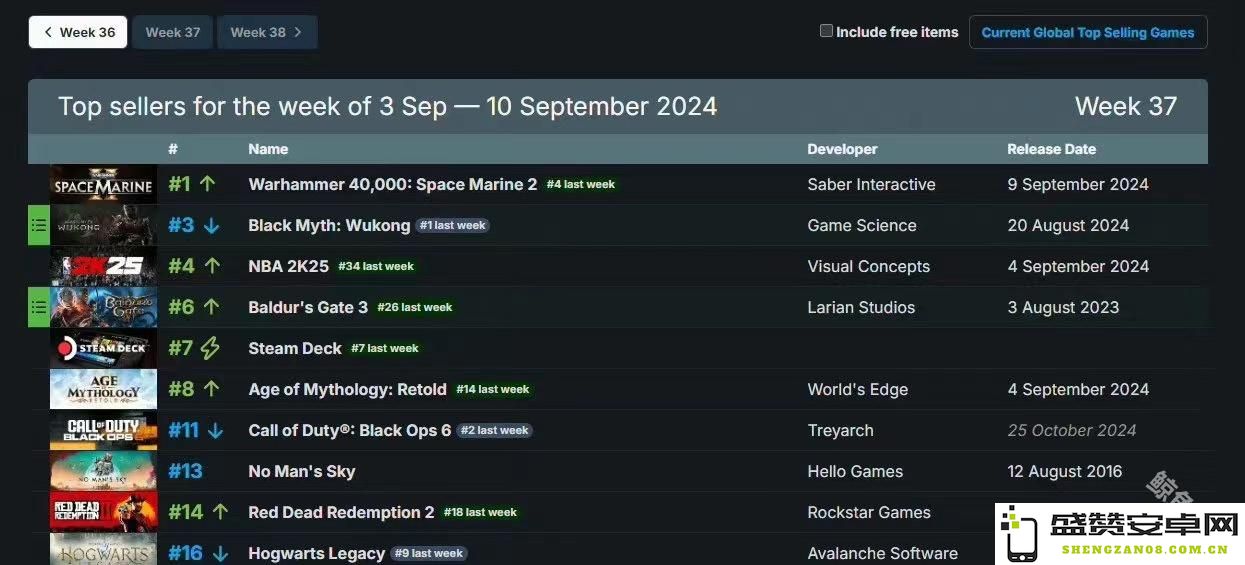Click the Age of Mythology: Retold thumbnail
Image resolution: width=1245 pixels, height=565 pixels.
point(103,390)
